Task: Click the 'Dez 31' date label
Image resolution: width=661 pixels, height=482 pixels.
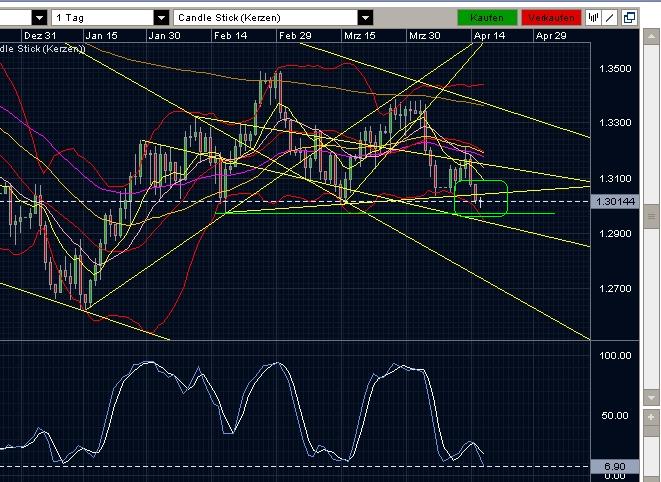Action: pos(40,35)
